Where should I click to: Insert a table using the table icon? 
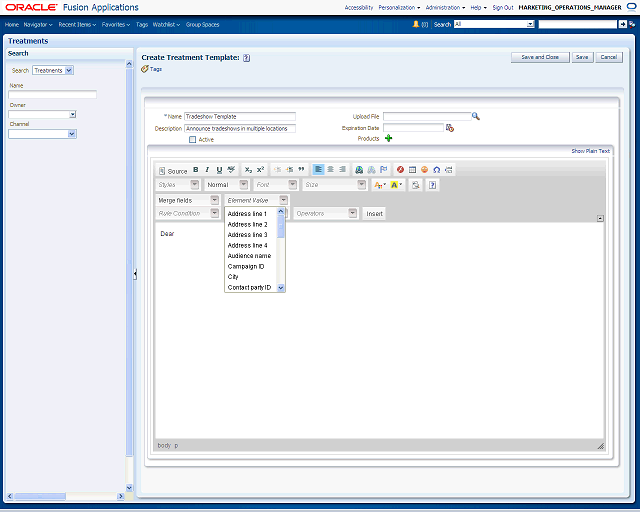click(x=412, y=170)
